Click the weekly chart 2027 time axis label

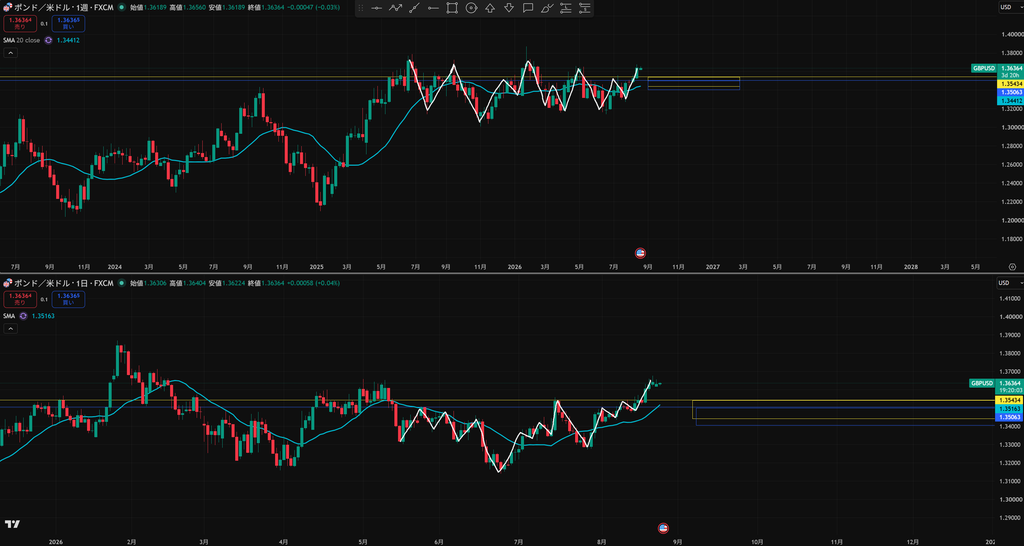pyautogui.click(x=712, y=266)
